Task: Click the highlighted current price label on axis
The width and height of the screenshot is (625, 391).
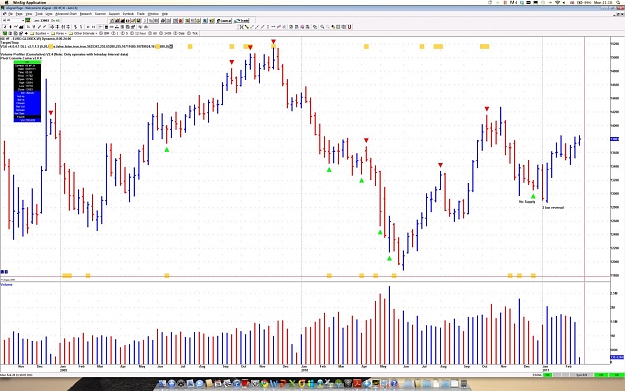Action: (x=614, y=139)
